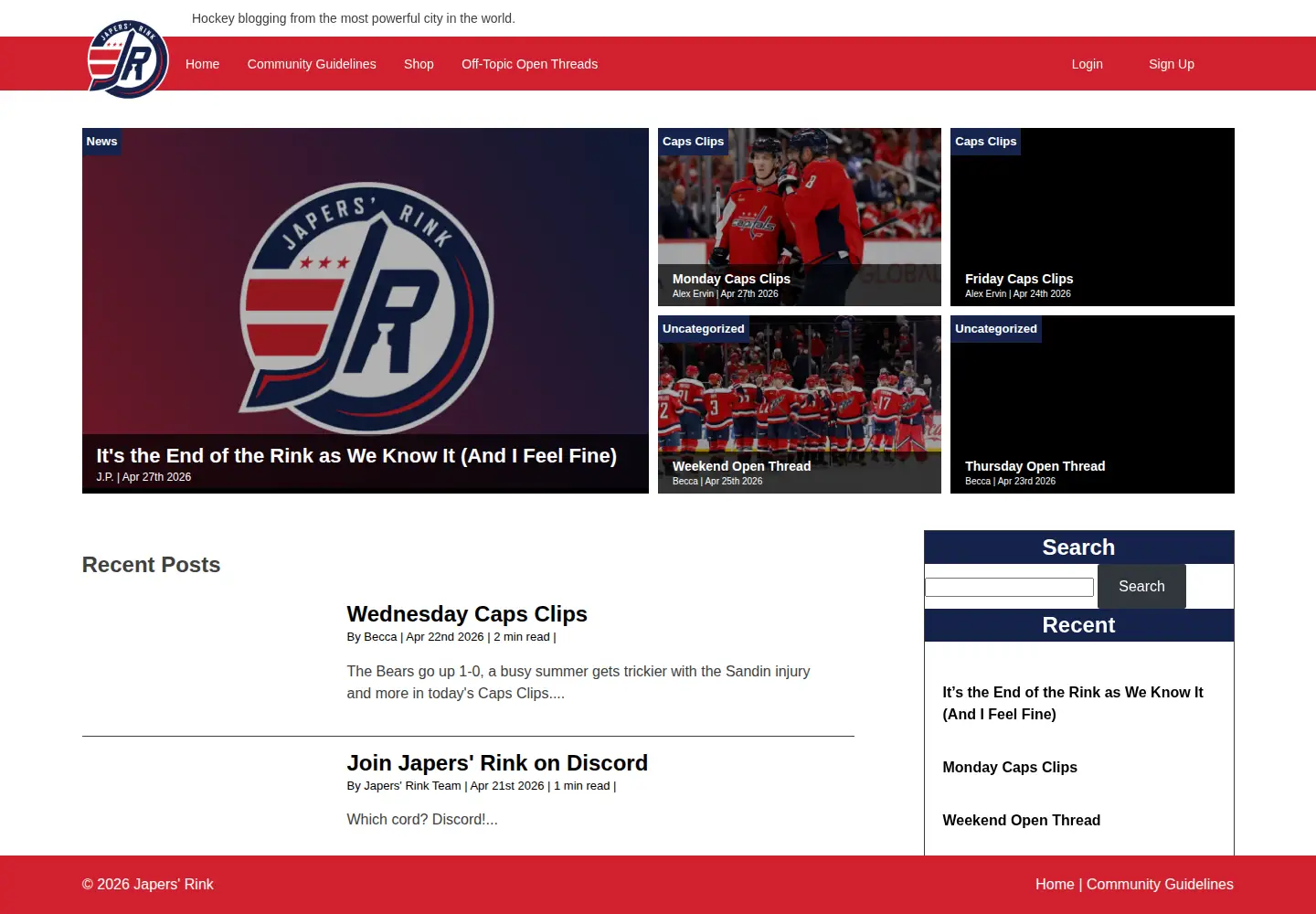
Task: Click Uncategorized tag on Thursday Open Thread card
Action: [995, 329]
